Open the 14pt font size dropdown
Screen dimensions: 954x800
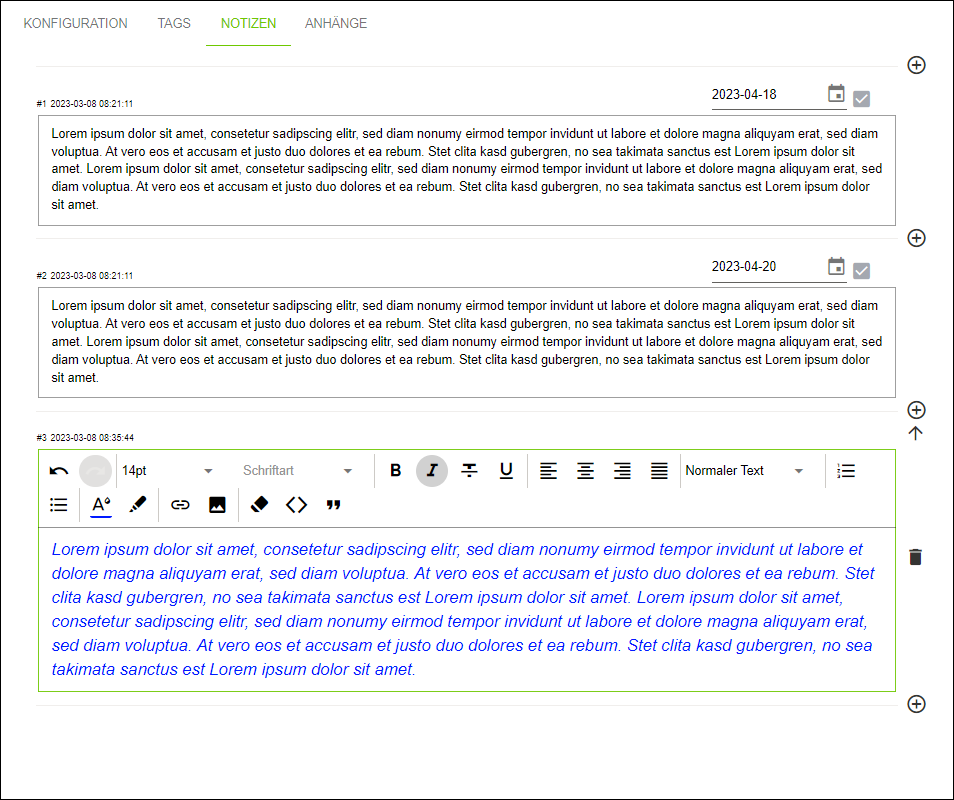[x=167, y=471]
